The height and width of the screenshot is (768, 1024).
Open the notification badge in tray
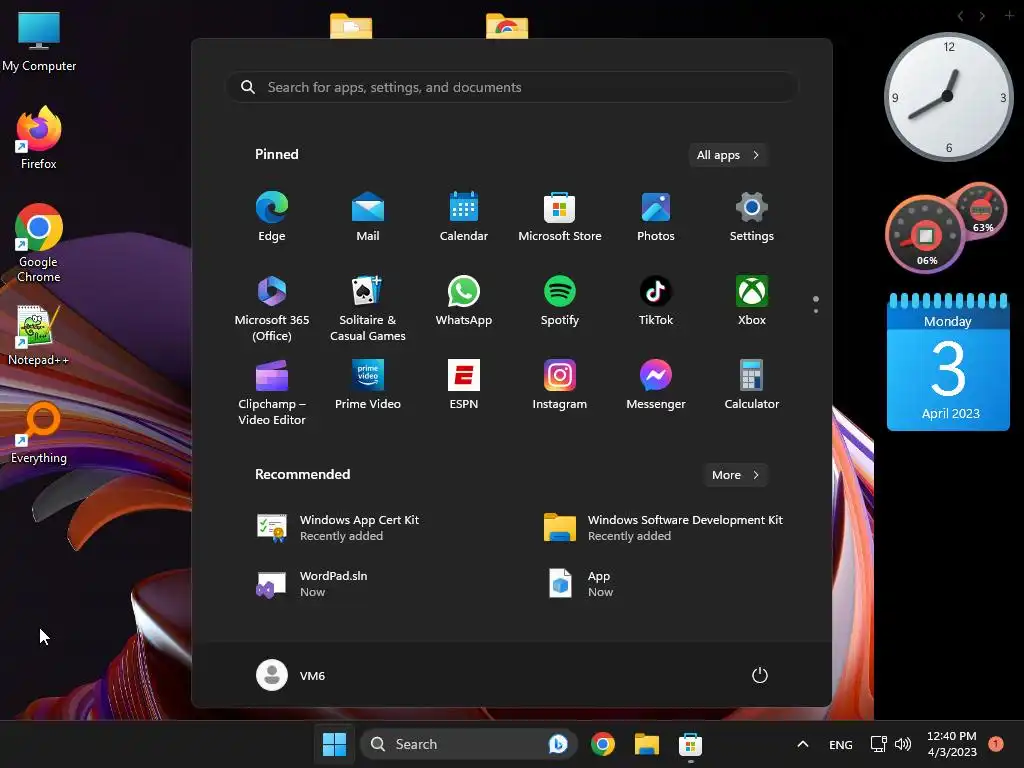[x=996, y=743]
